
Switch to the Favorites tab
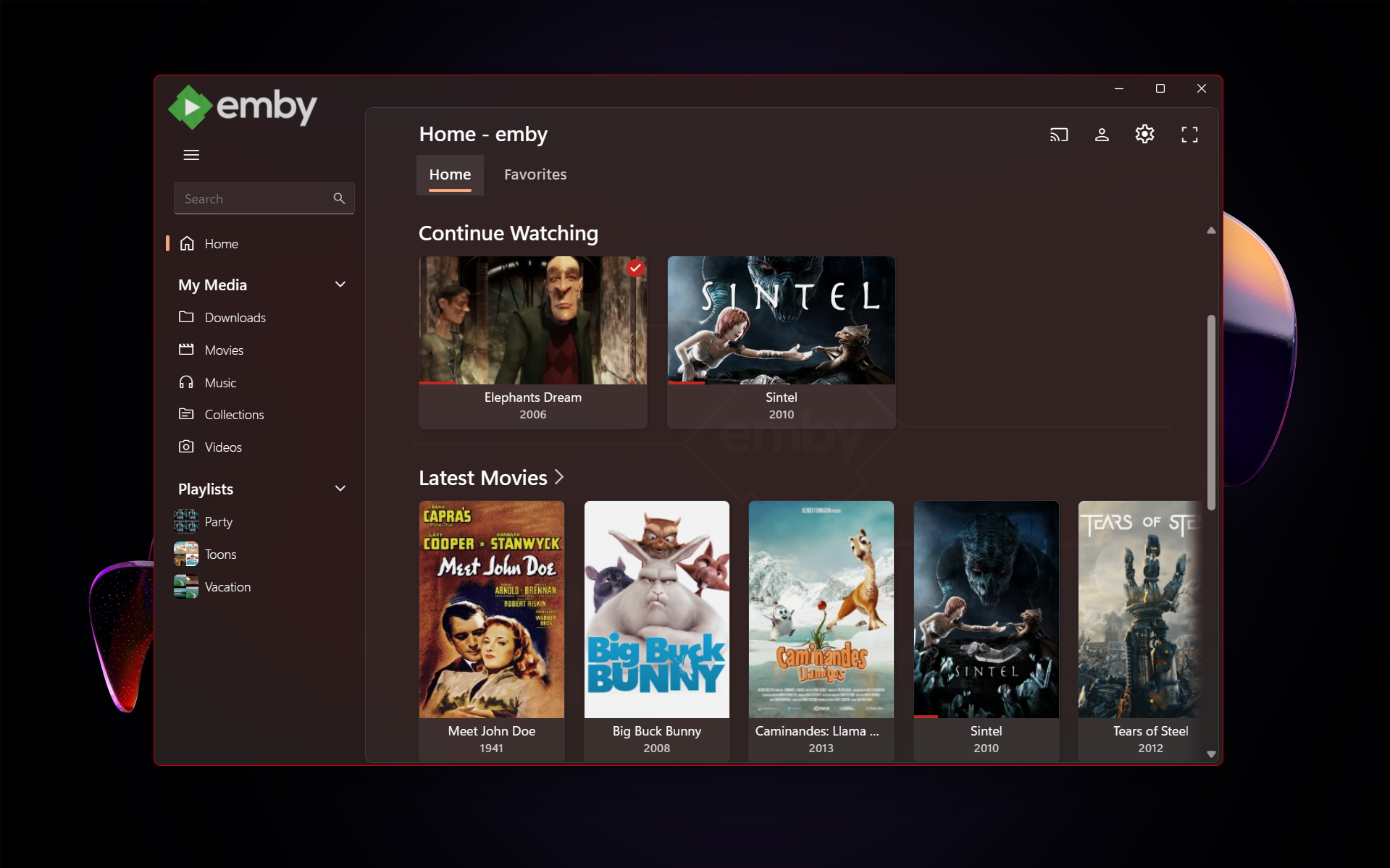(x=535, y=175)
